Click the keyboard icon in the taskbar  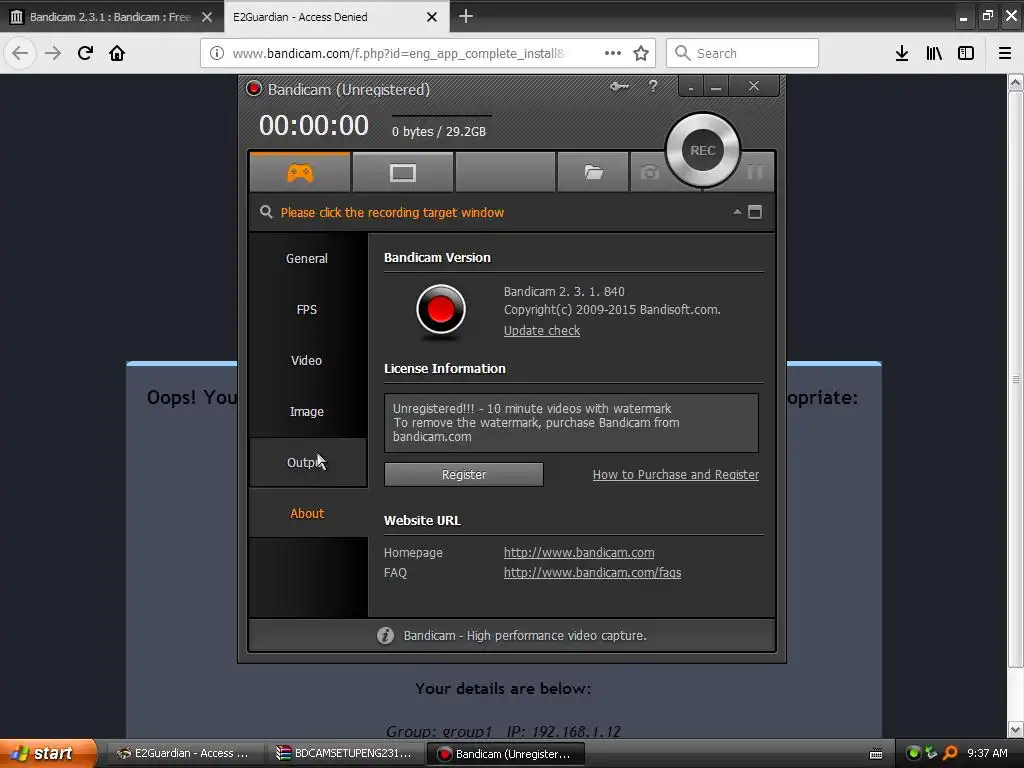click(876, 754)
